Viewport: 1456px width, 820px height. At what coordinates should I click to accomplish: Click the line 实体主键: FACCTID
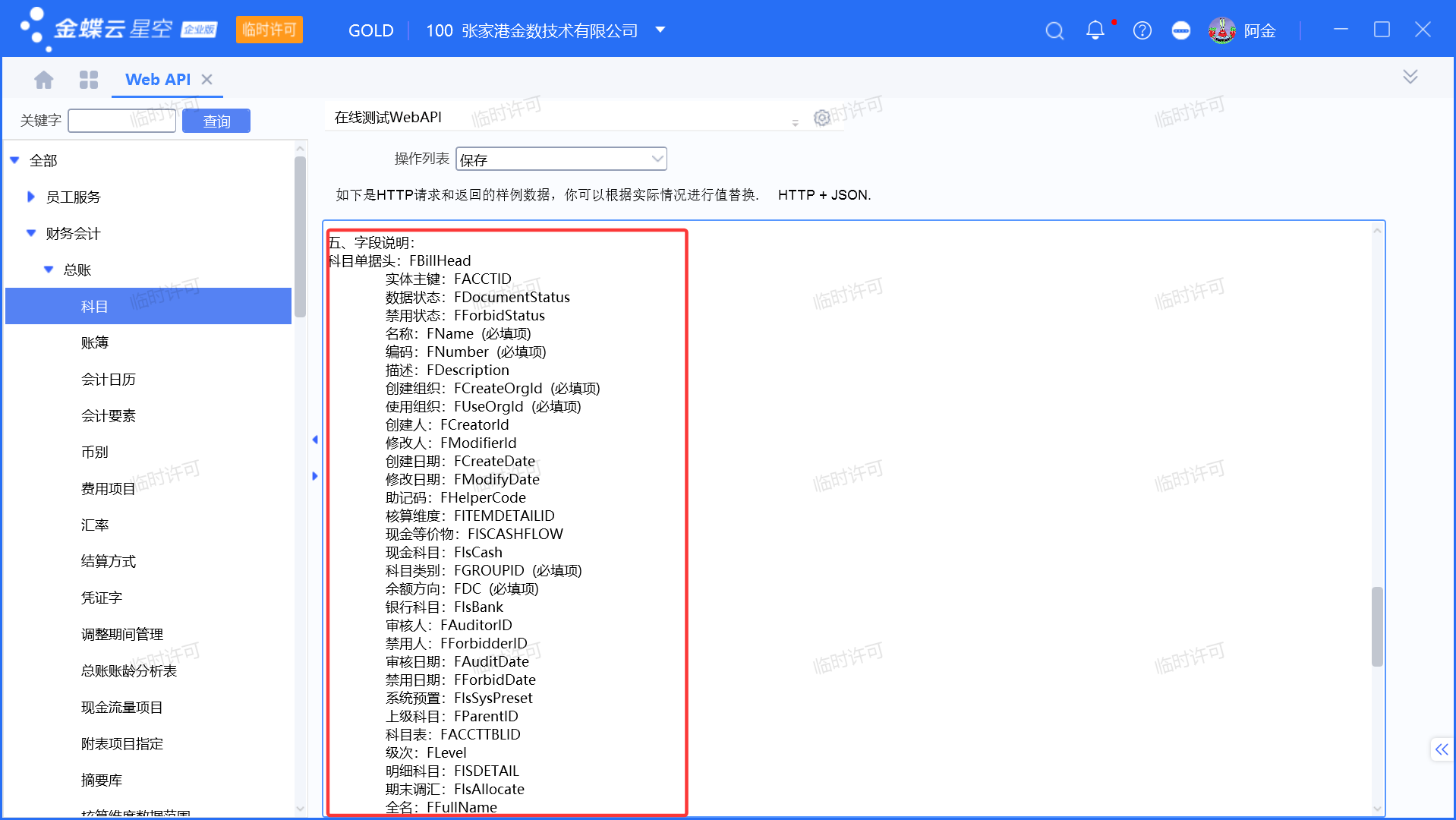point(449,279)
